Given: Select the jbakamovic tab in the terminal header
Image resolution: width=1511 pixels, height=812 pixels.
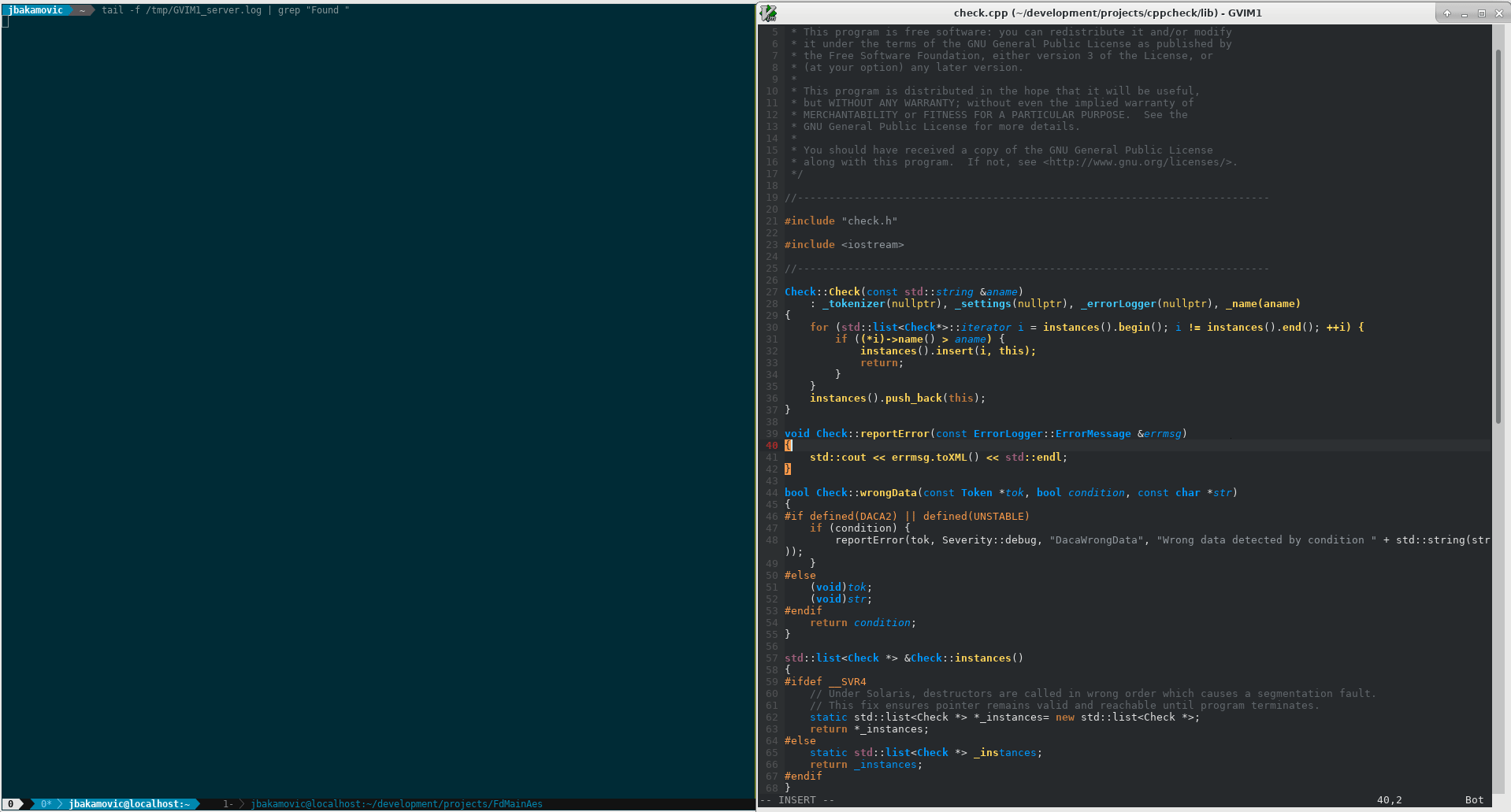Looking at the screenshot, I should (x=35, y=9).
